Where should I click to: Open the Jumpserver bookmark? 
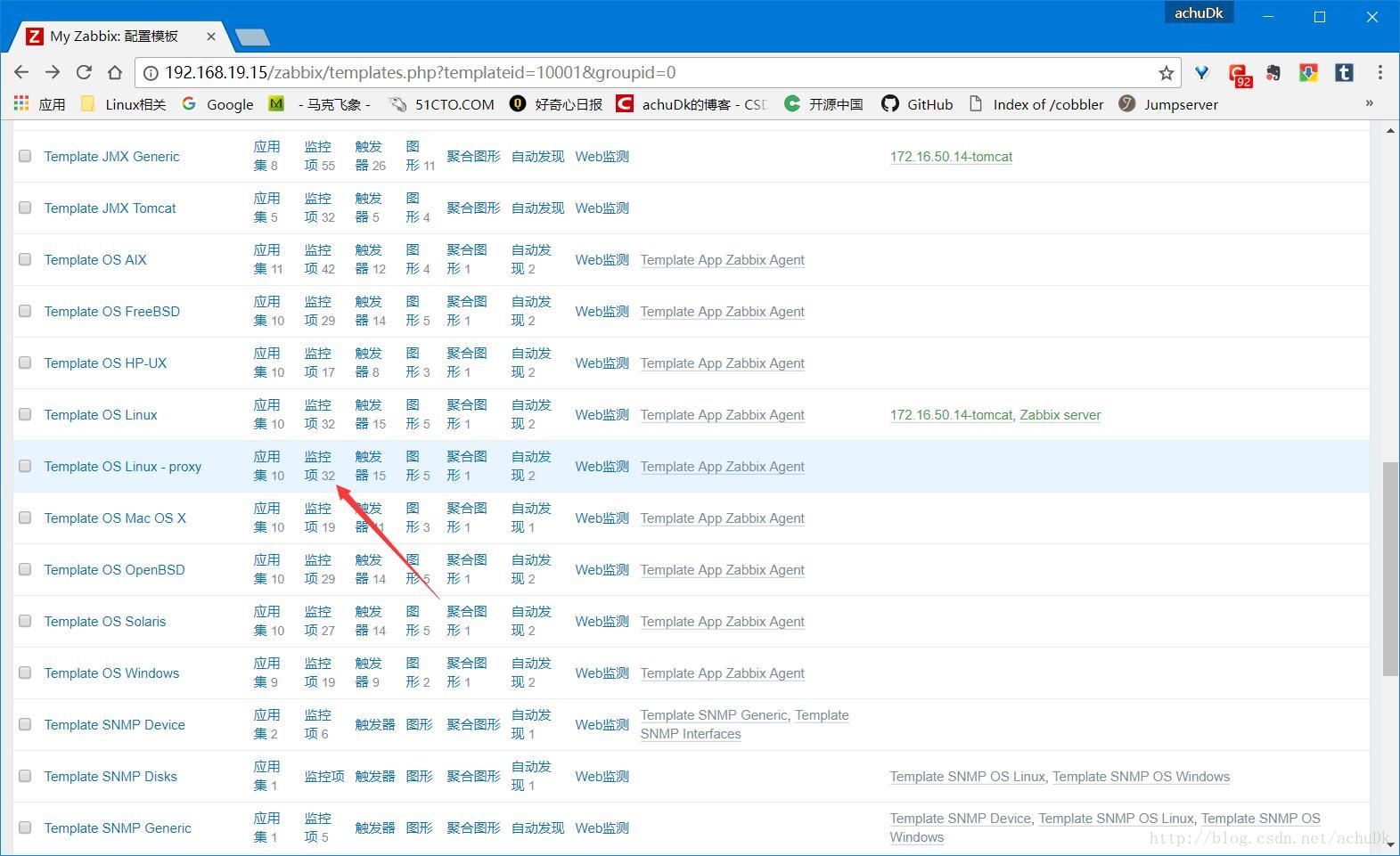coord(1168,104)
